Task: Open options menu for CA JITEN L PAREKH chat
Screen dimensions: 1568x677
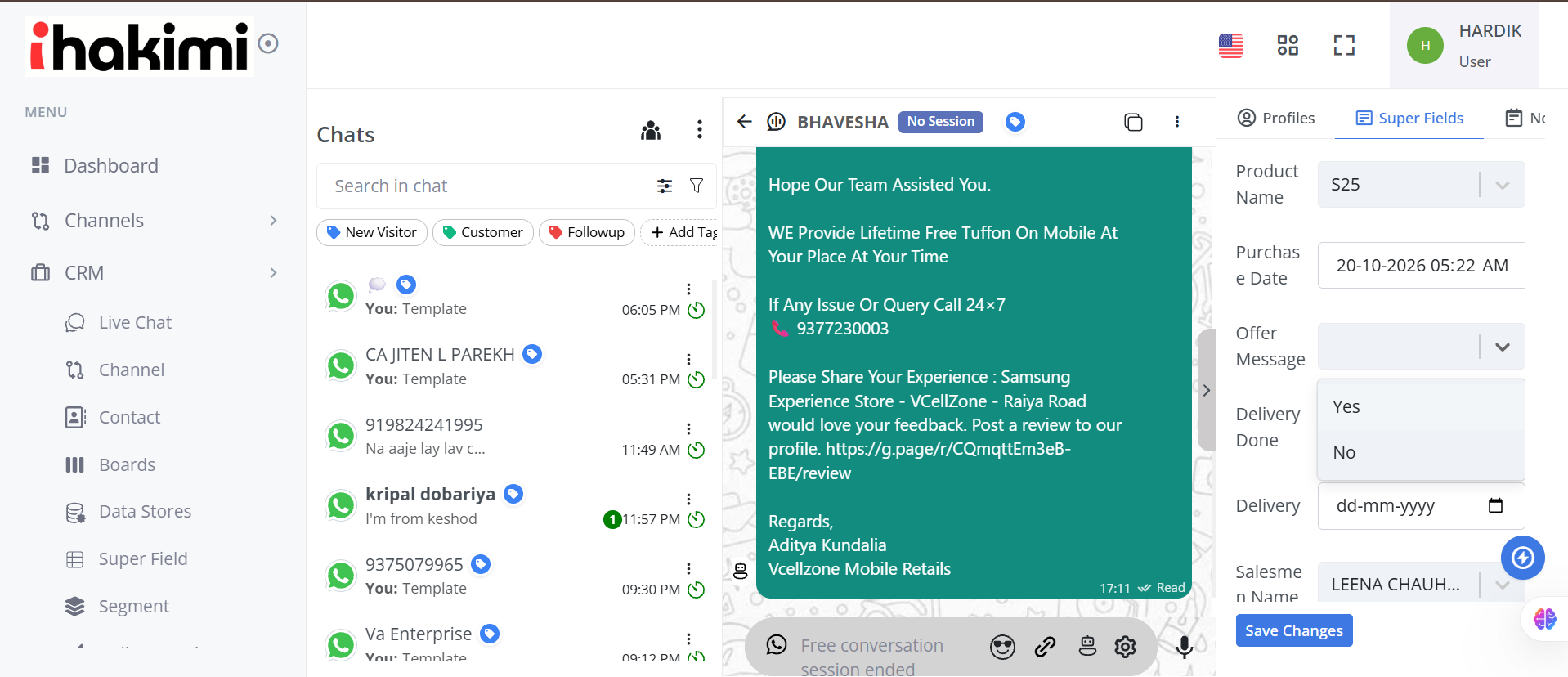Action: click(688, 359)
